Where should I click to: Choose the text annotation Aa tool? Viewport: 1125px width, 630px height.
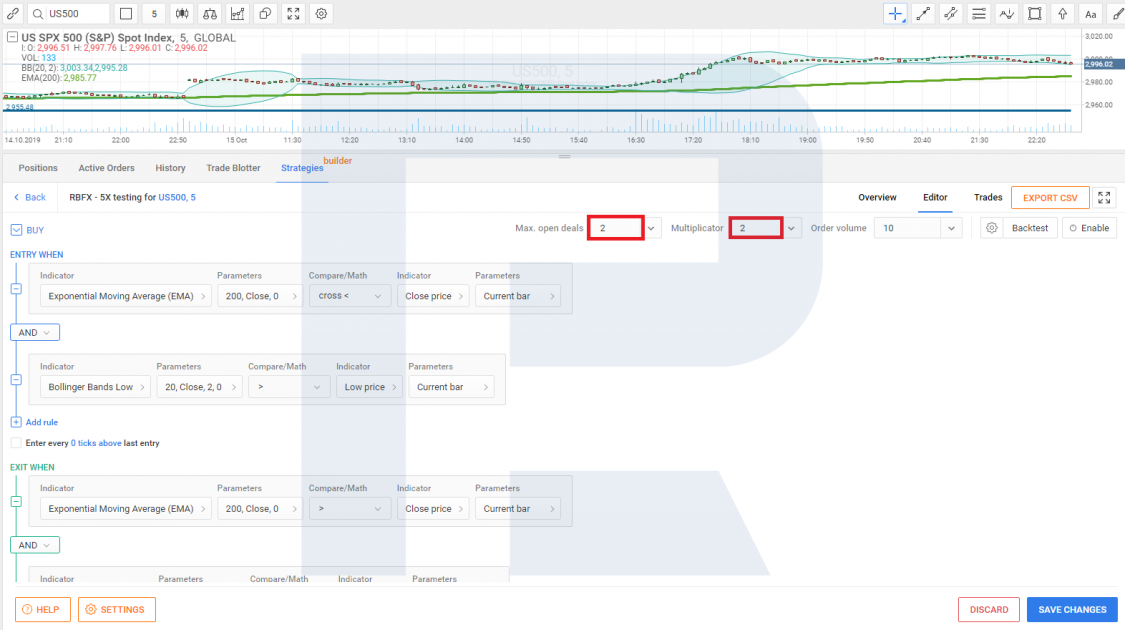tap(1091, 14)
